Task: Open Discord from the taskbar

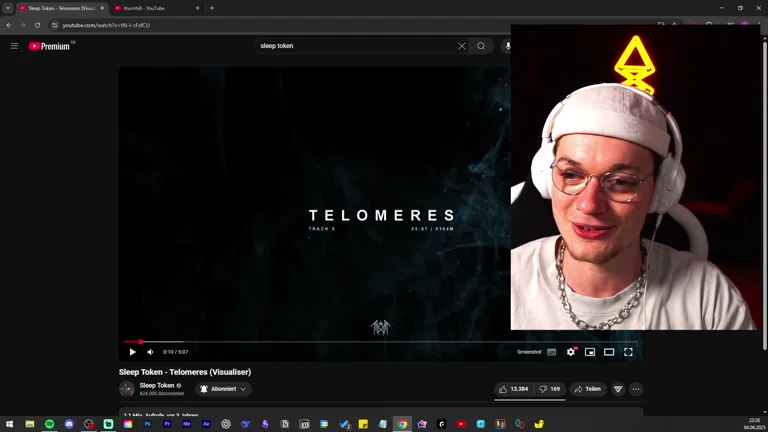Action: [x=69, y=424]
